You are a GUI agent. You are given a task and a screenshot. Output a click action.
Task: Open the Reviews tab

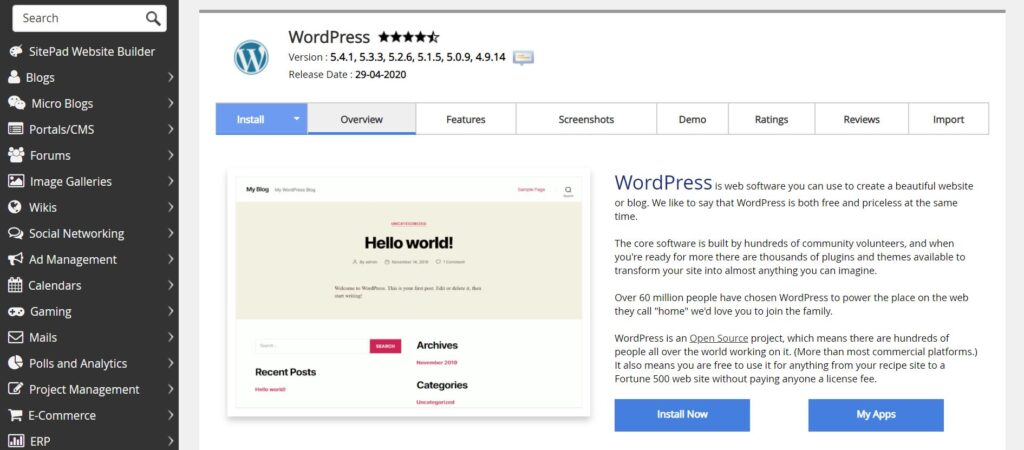(x=861, y=119)
